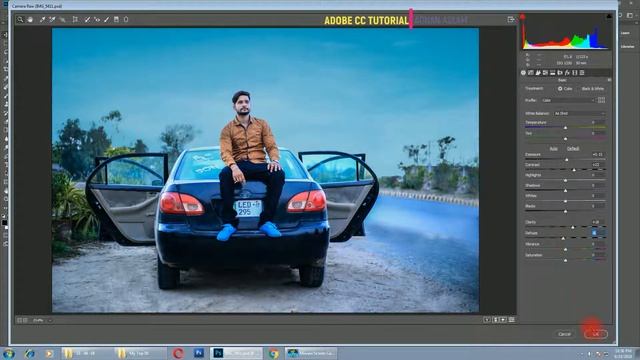Select the Color Sampler tool
Viewport: 640px width, 360px height.
[x=53, y=20]
